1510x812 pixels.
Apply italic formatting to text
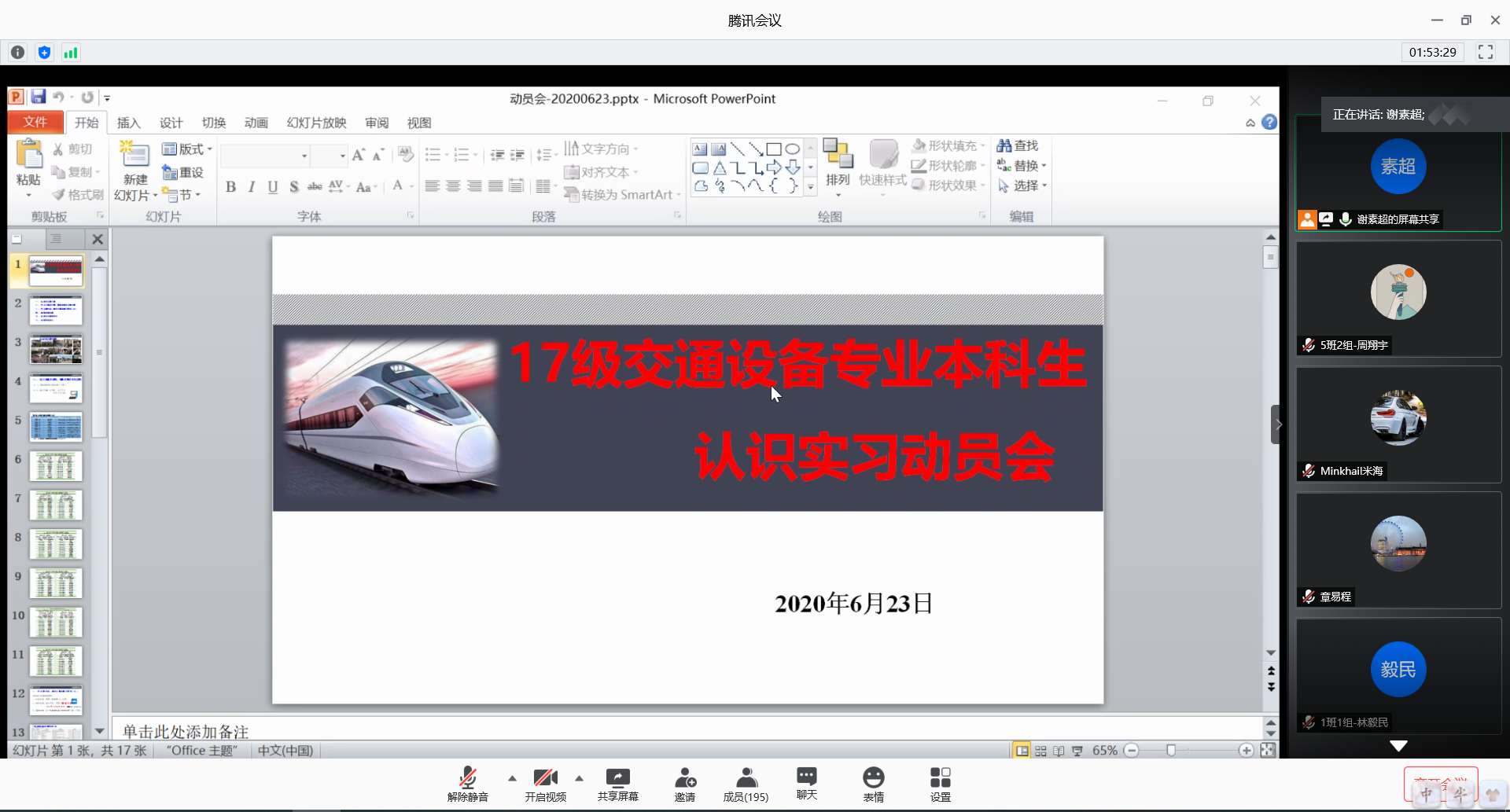(x=251, y=187)
